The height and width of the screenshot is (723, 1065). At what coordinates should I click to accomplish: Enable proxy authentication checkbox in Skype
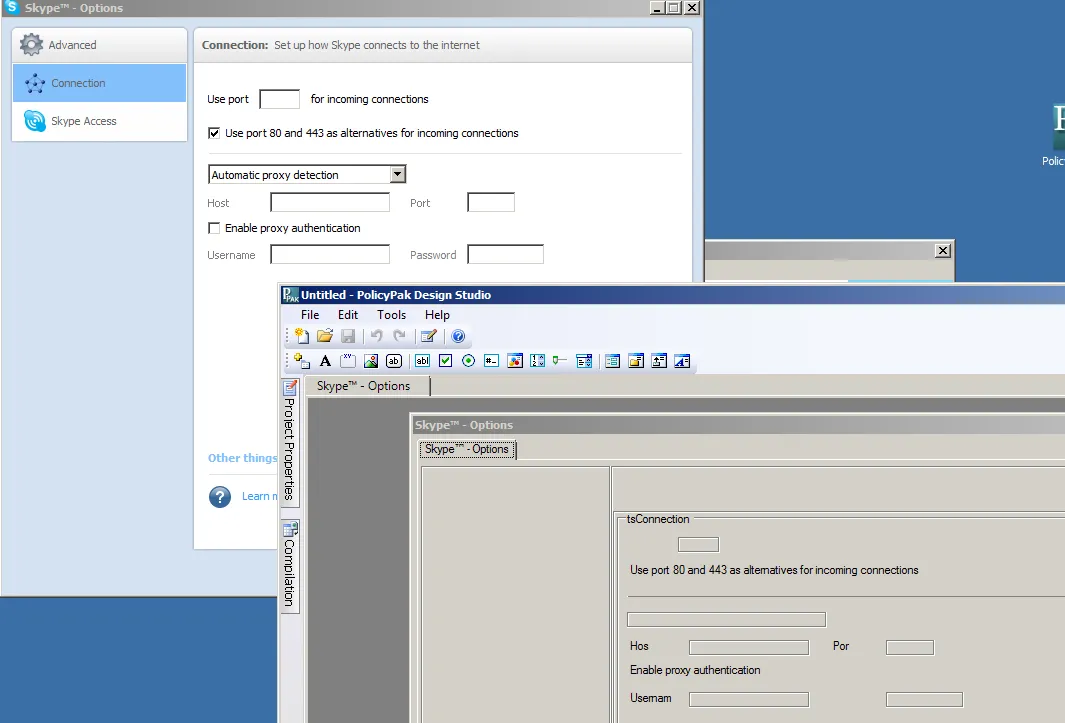(214, 228)
